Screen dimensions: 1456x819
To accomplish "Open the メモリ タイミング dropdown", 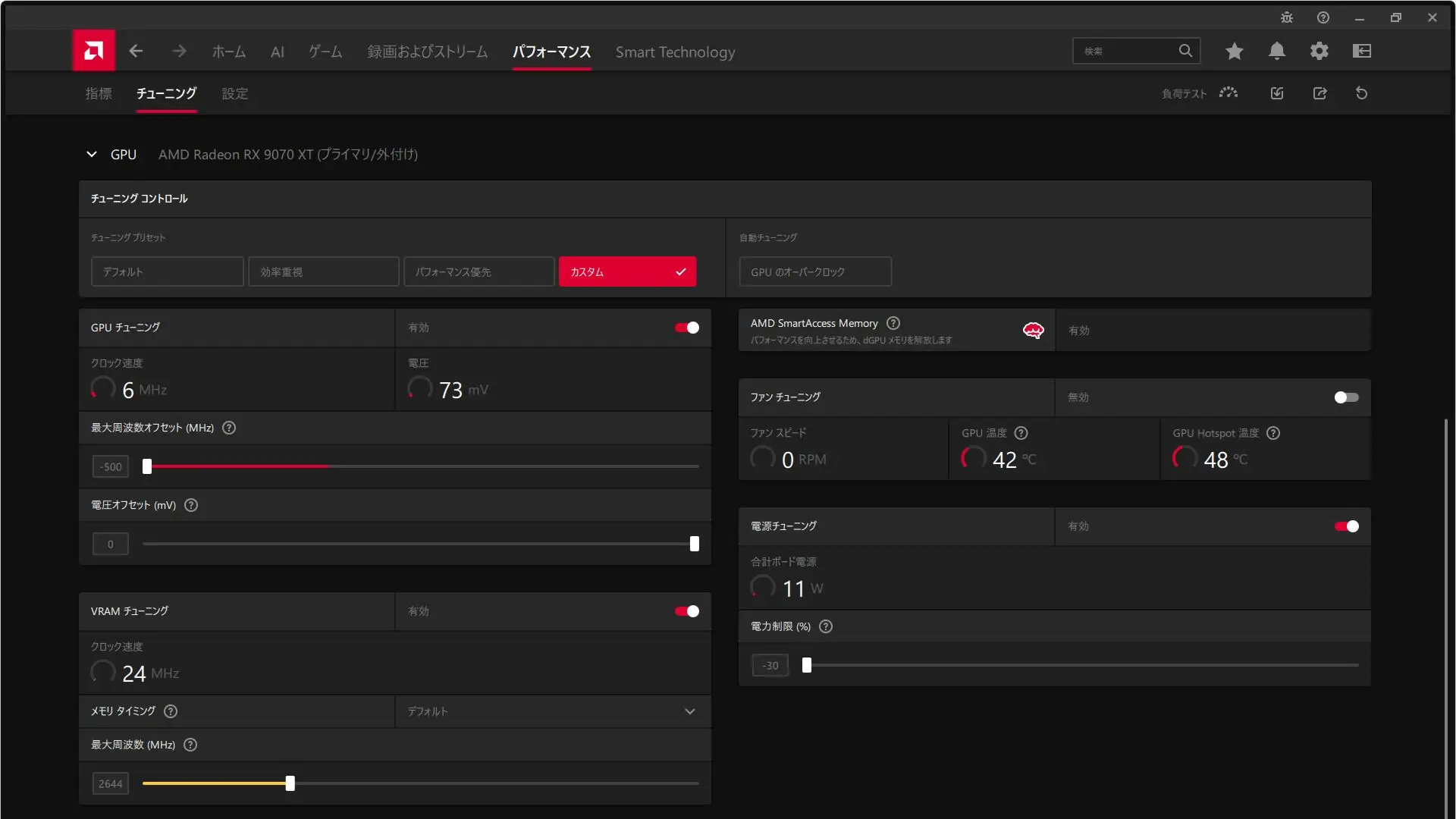I will [553, 711].
